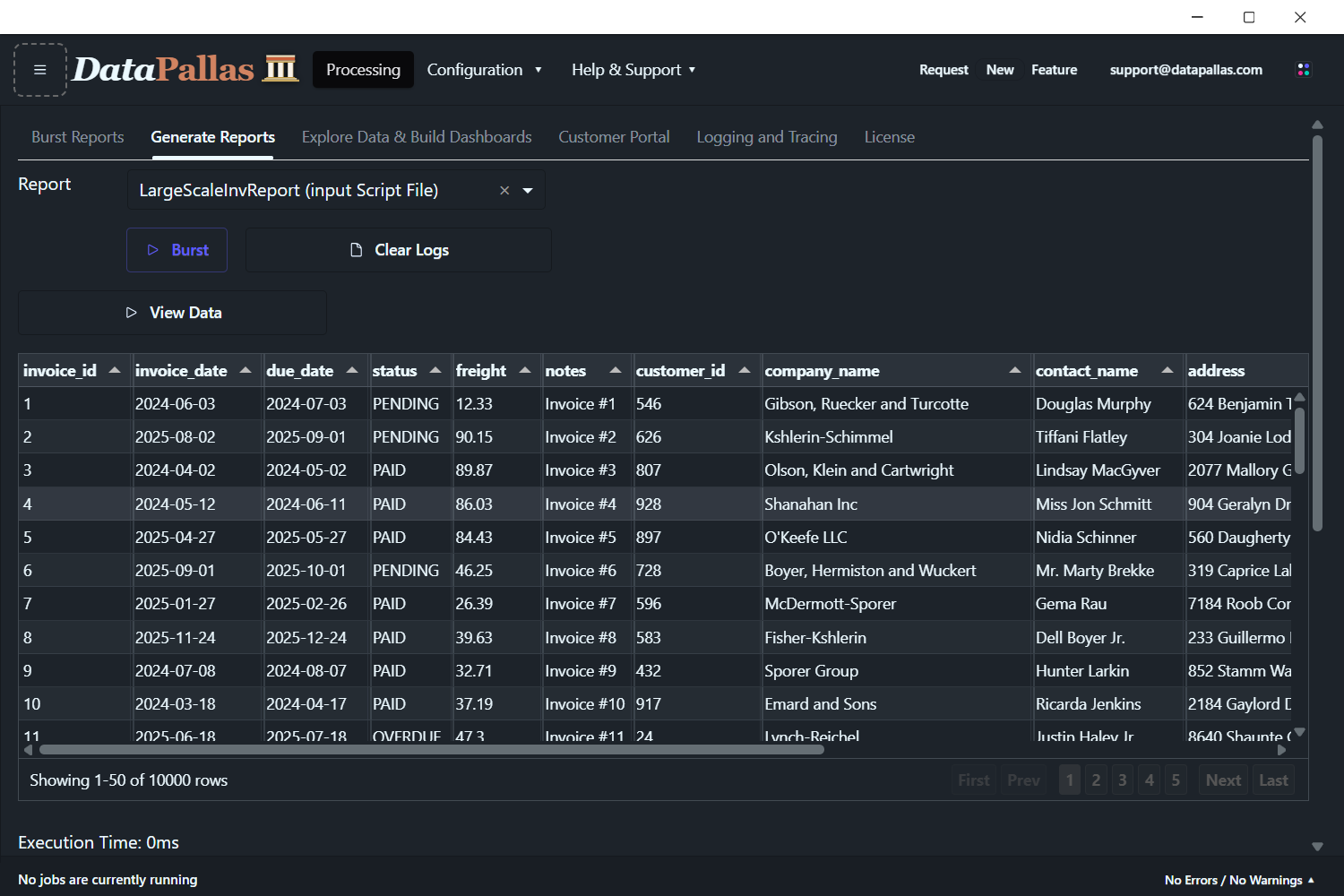Click 'Showing 1-50 of 10000 rows' text

pos(128,780)
